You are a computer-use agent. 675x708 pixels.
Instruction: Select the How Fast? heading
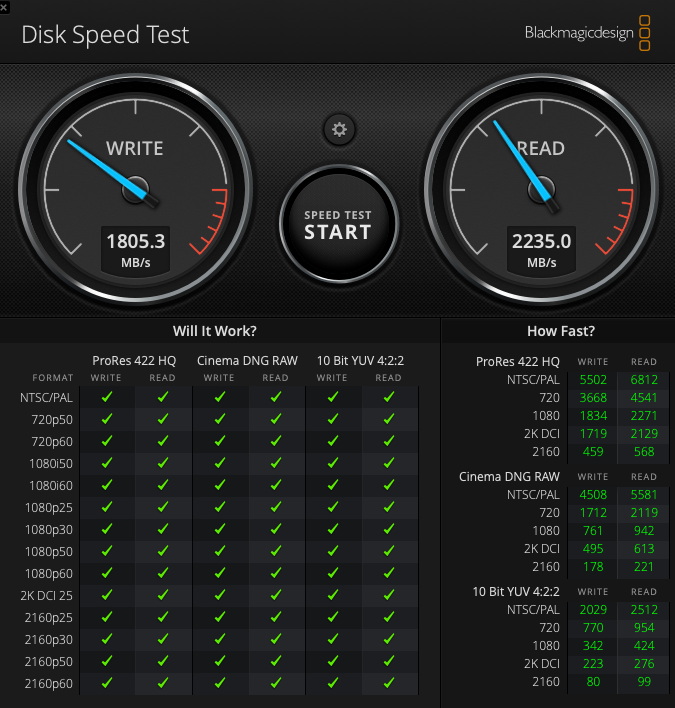click(561, 331)
